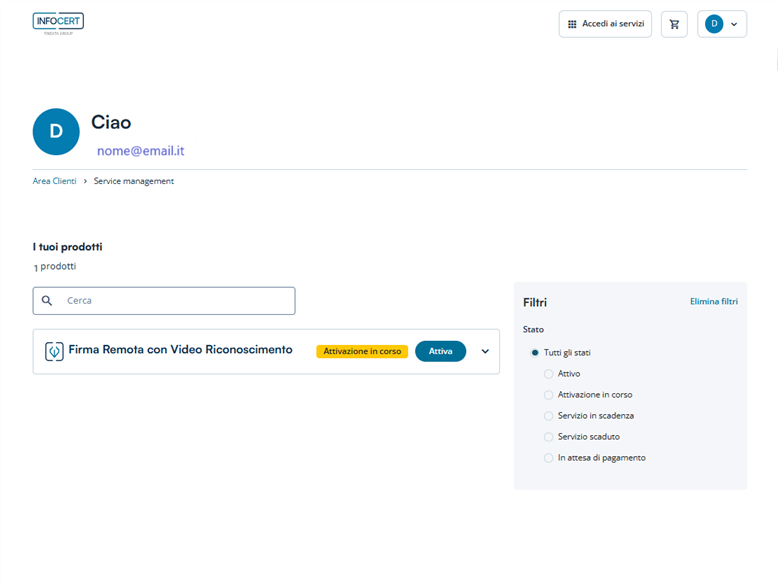Click the user avatar D in header
This screenshot has width=782, height=587.
(714, 24)
